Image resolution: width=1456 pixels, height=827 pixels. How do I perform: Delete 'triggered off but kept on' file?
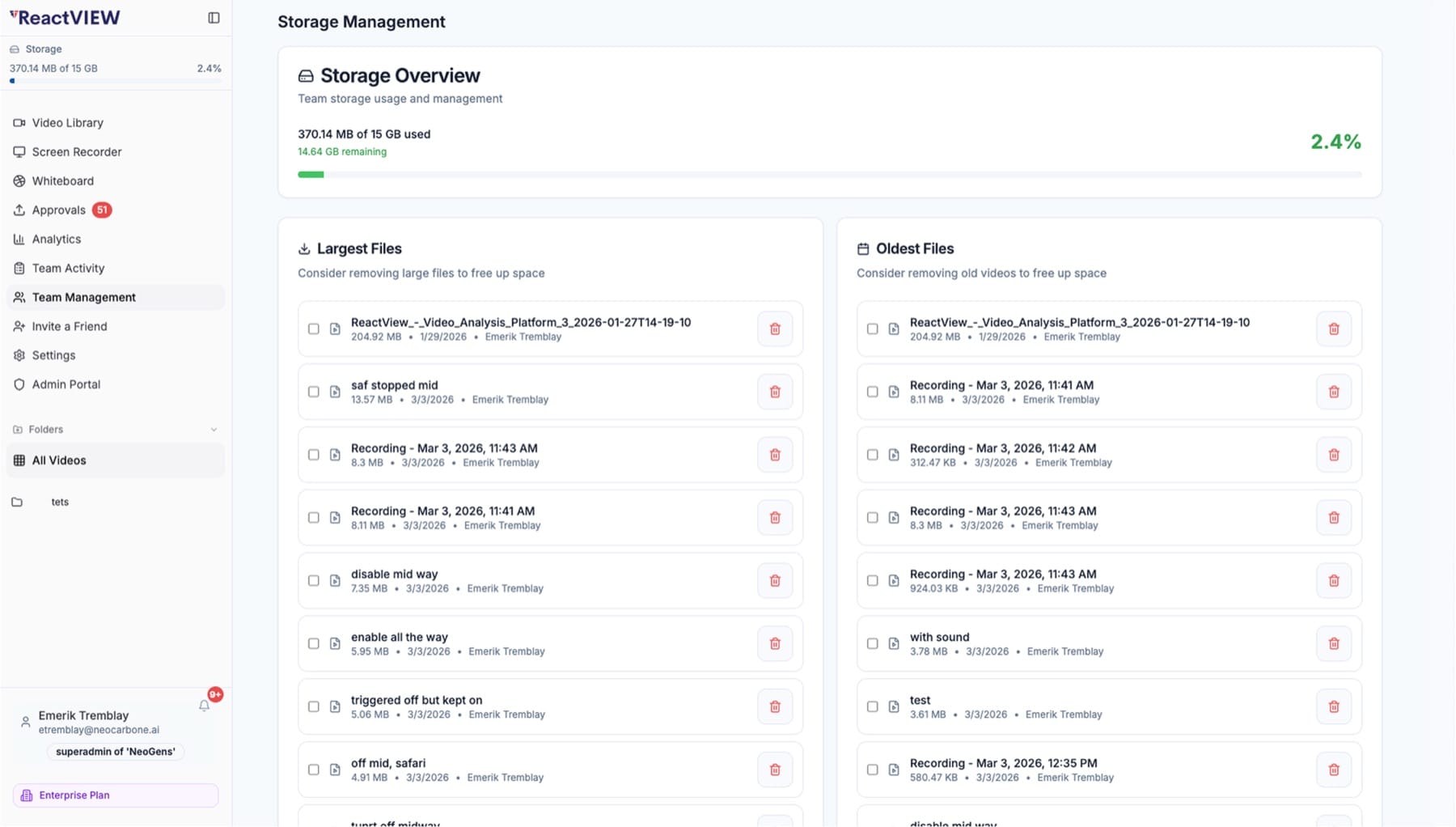coord(775,707)
